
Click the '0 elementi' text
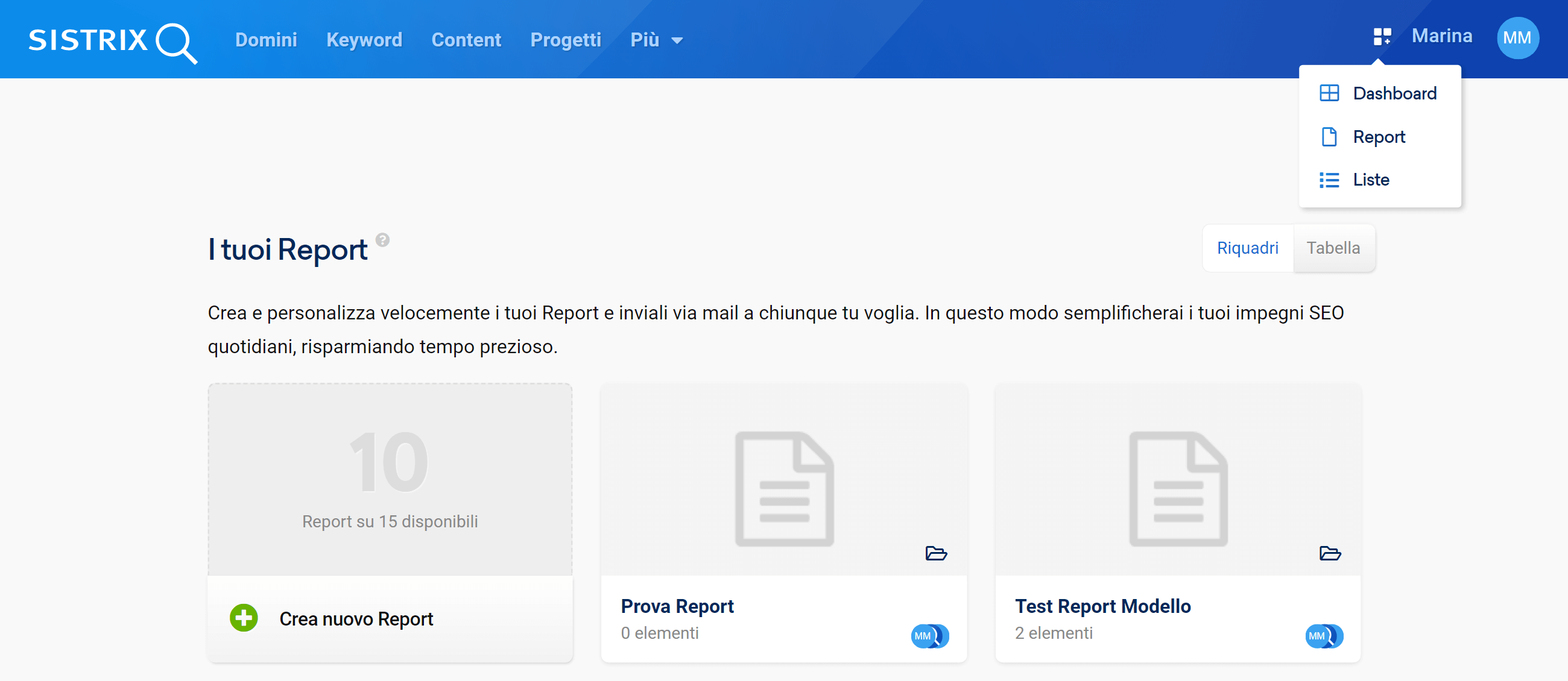pos(659,633)
